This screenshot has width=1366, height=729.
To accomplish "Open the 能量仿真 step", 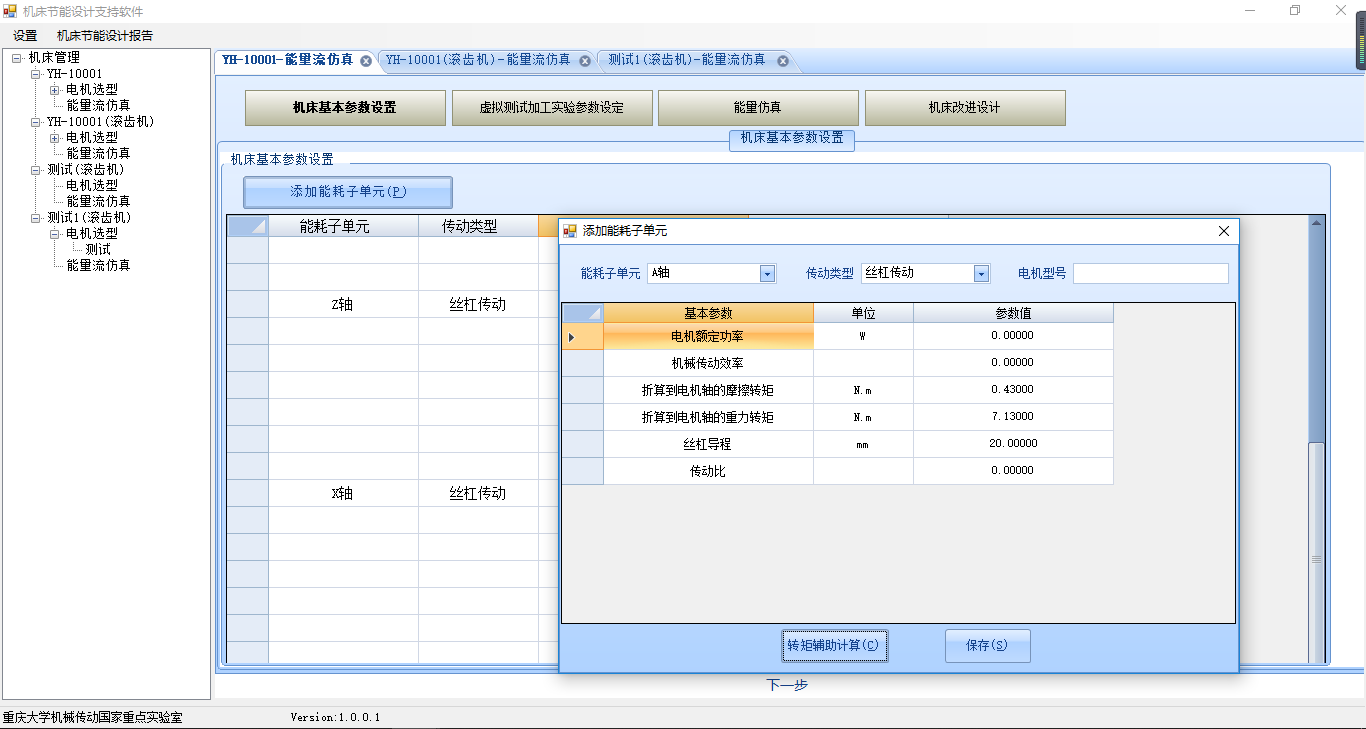I will pos(757,108).
